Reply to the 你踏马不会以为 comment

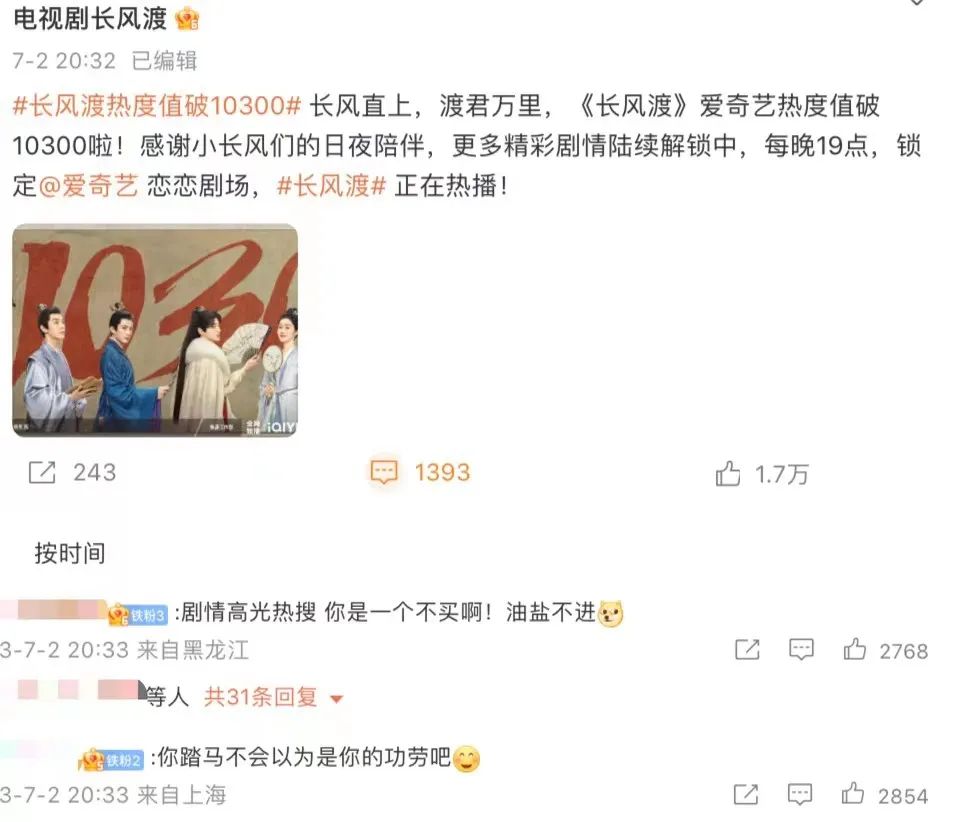[800, 795]
